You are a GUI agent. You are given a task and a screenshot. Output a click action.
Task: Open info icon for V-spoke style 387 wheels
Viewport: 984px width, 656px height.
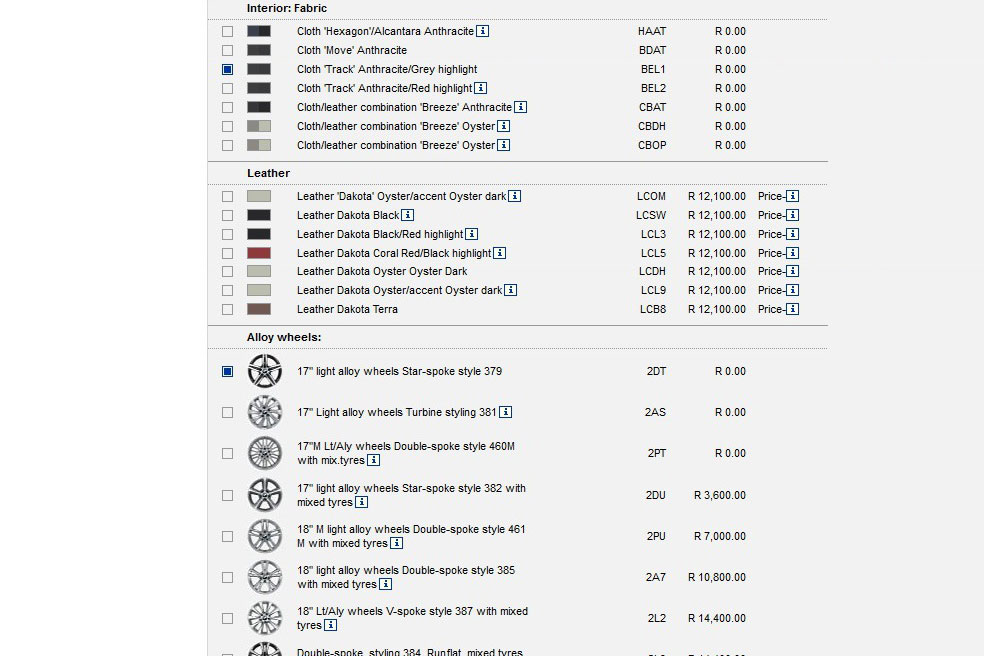tap(331, 626)
